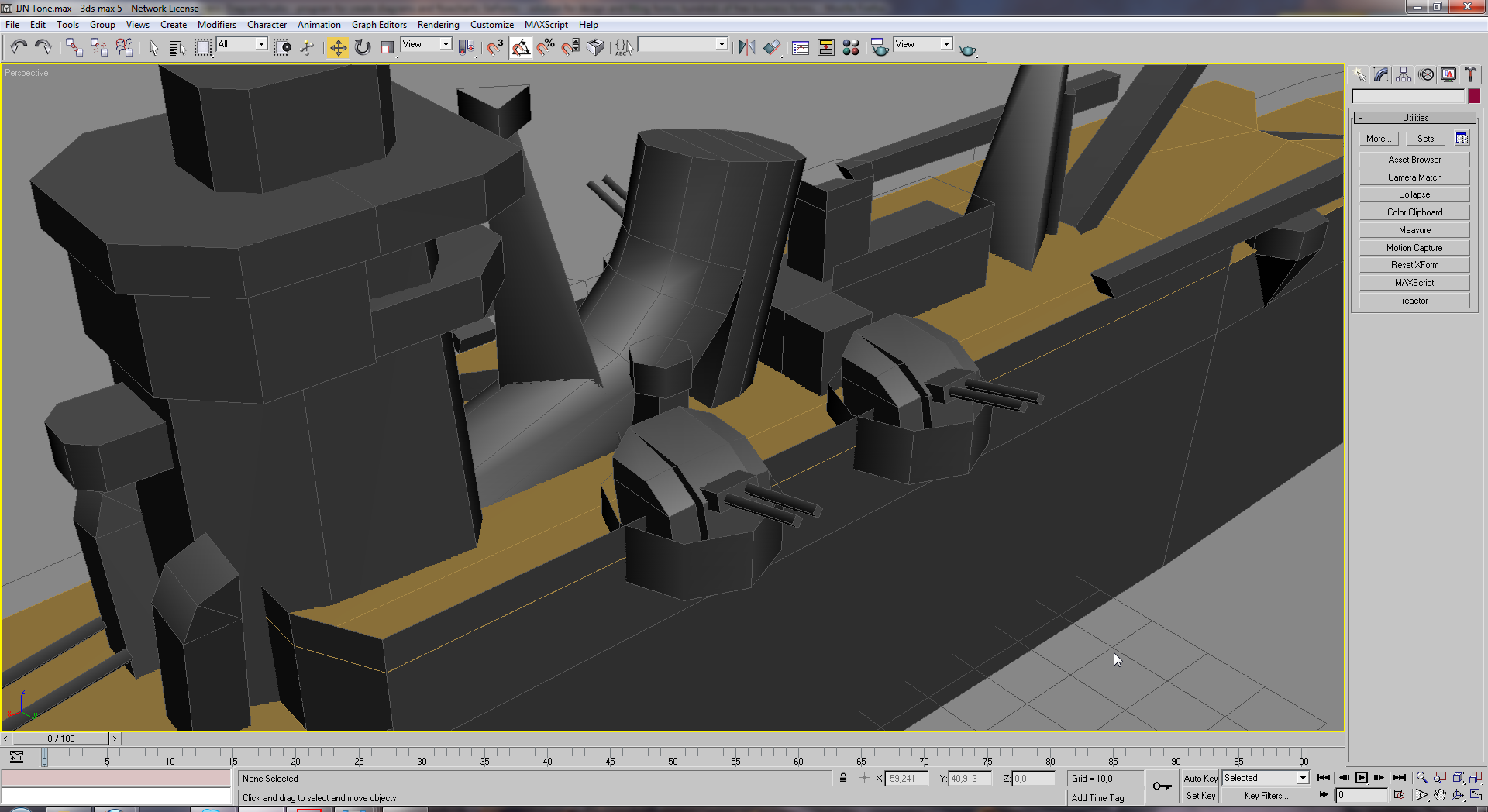Open the Modifiers menu
The width and height of the screenshot is (1488, 812).
pyautogui.click(x=217, y=25)
